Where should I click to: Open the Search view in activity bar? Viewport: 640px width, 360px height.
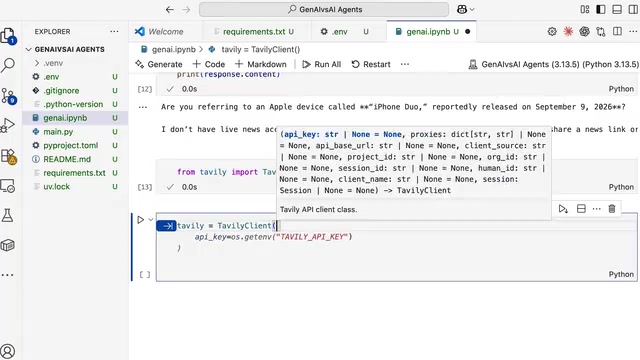pyautogui.click(x=8, y=65)
